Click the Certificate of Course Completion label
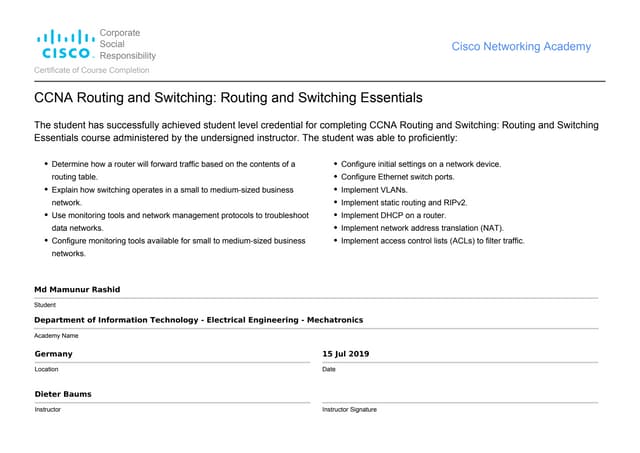 tap(92, 70)
